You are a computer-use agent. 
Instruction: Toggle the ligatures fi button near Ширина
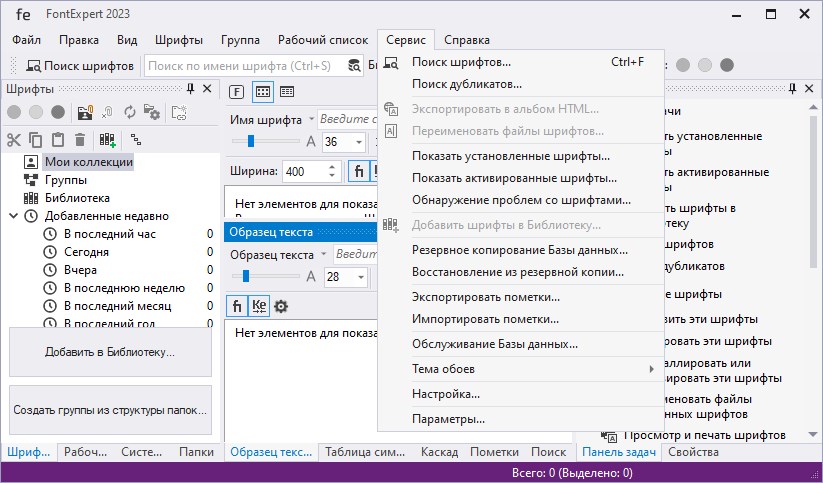click(x=359, y=171)
